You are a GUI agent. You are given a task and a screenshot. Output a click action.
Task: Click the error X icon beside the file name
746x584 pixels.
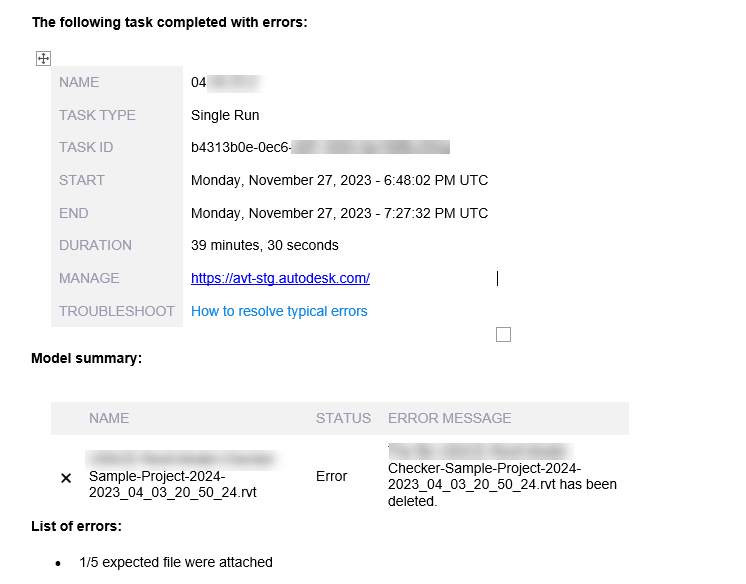pos(66,478)
